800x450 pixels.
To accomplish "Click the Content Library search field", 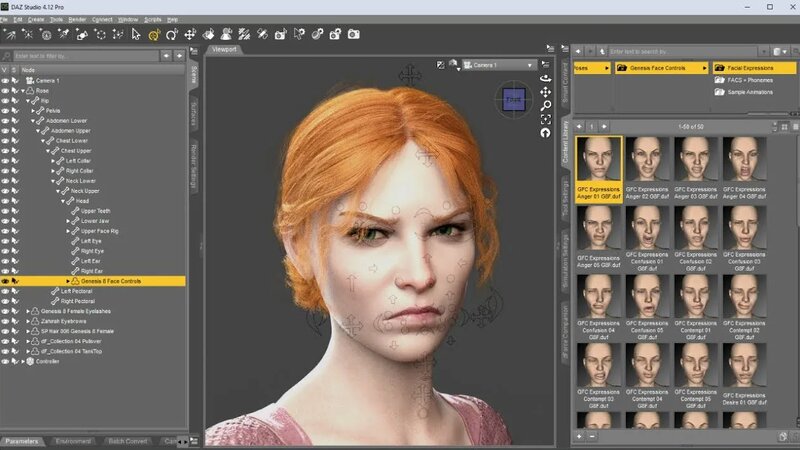I will [683, 52].
